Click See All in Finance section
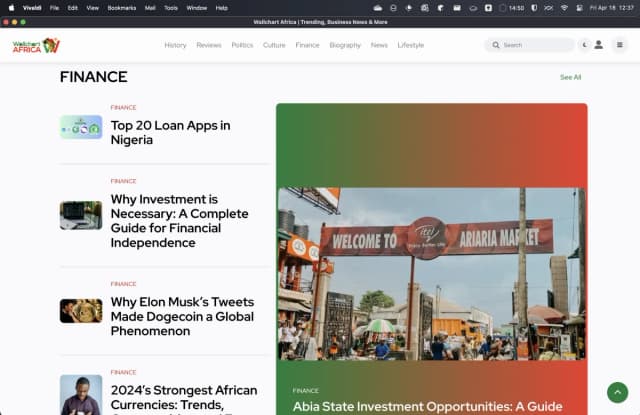Viewport: 640px width, 415px height. (x=570, y=77)
